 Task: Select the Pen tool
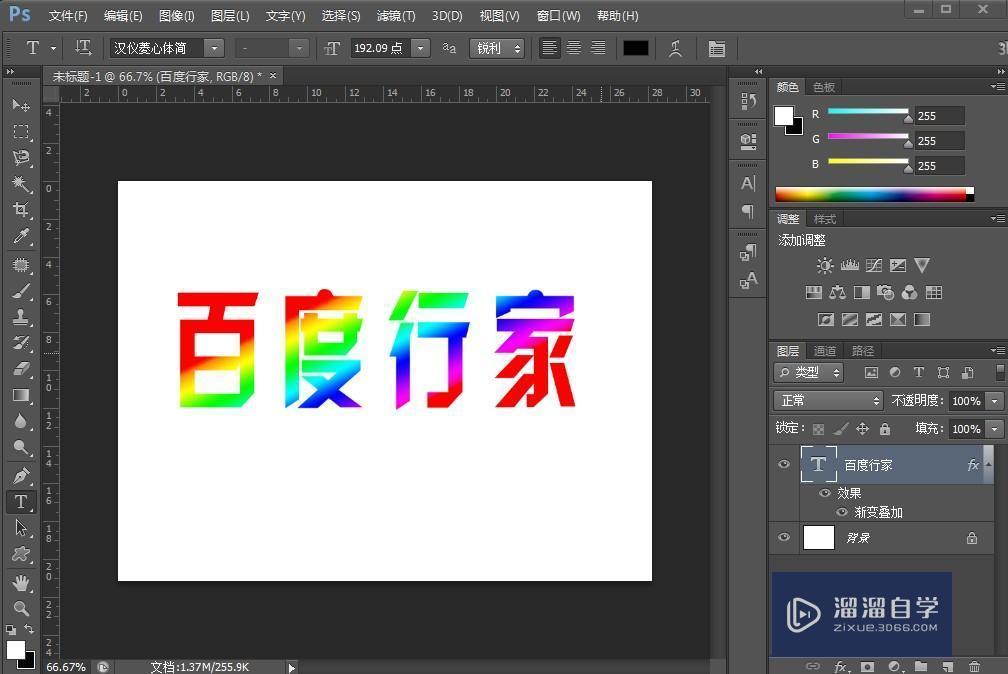[21, 477]
